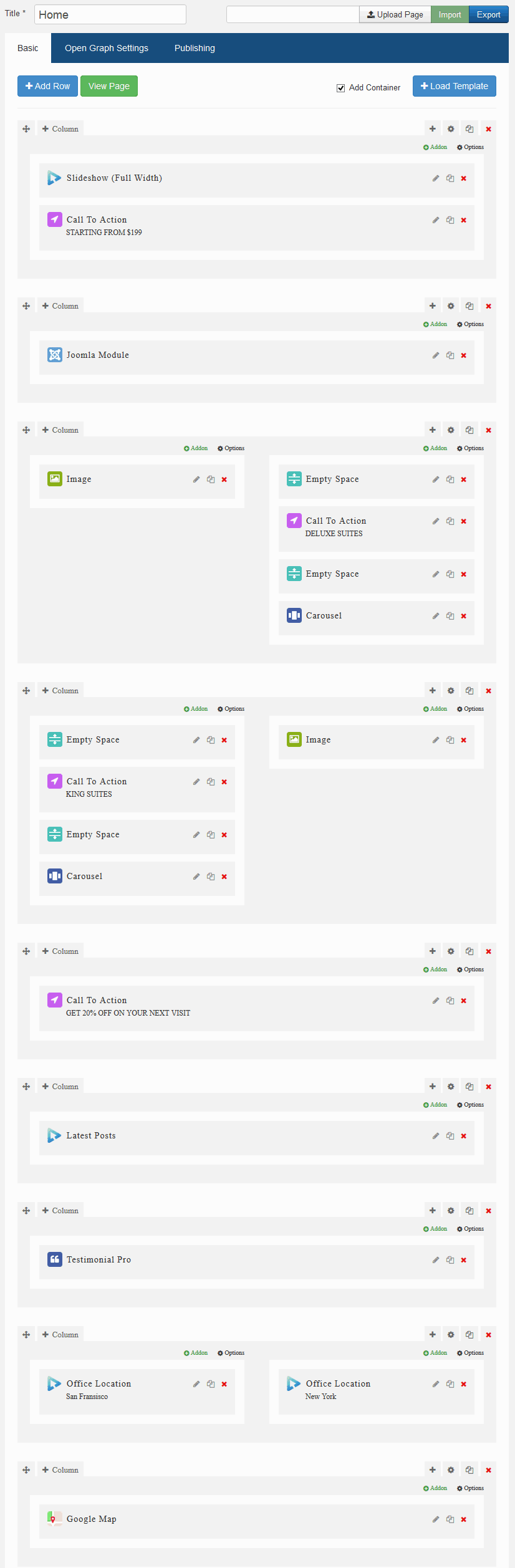Image resolution: width=515 pixels, height=1568 pixels.
Task: Edit the Latest Posts addon
Action: 436,1136
